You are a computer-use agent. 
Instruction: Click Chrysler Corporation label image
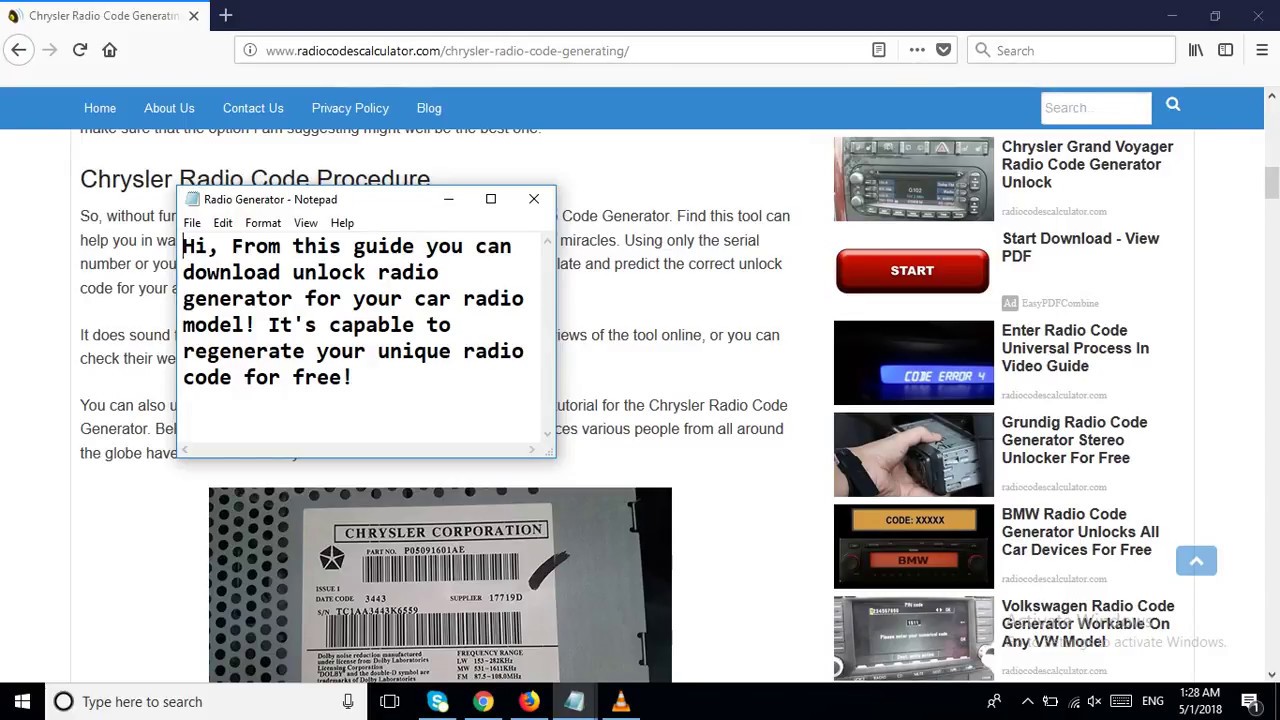pyautogui.click(x=440, y=585)
